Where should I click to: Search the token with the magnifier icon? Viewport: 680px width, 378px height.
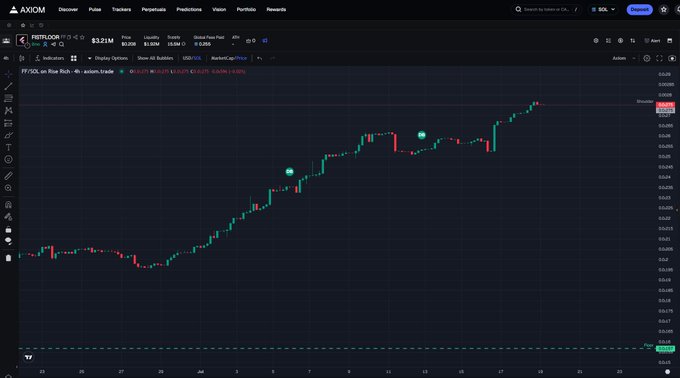tap(62, 44)
